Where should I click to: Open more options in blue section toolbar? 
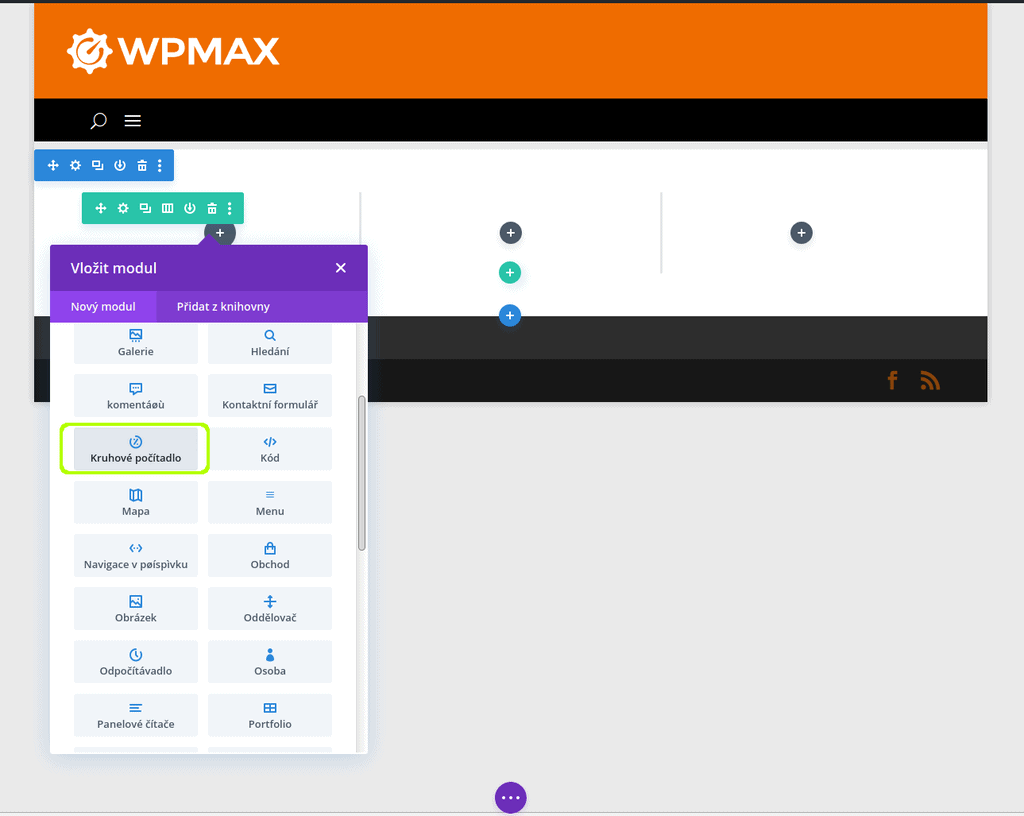pyautogui.click(x=160, y=165)
